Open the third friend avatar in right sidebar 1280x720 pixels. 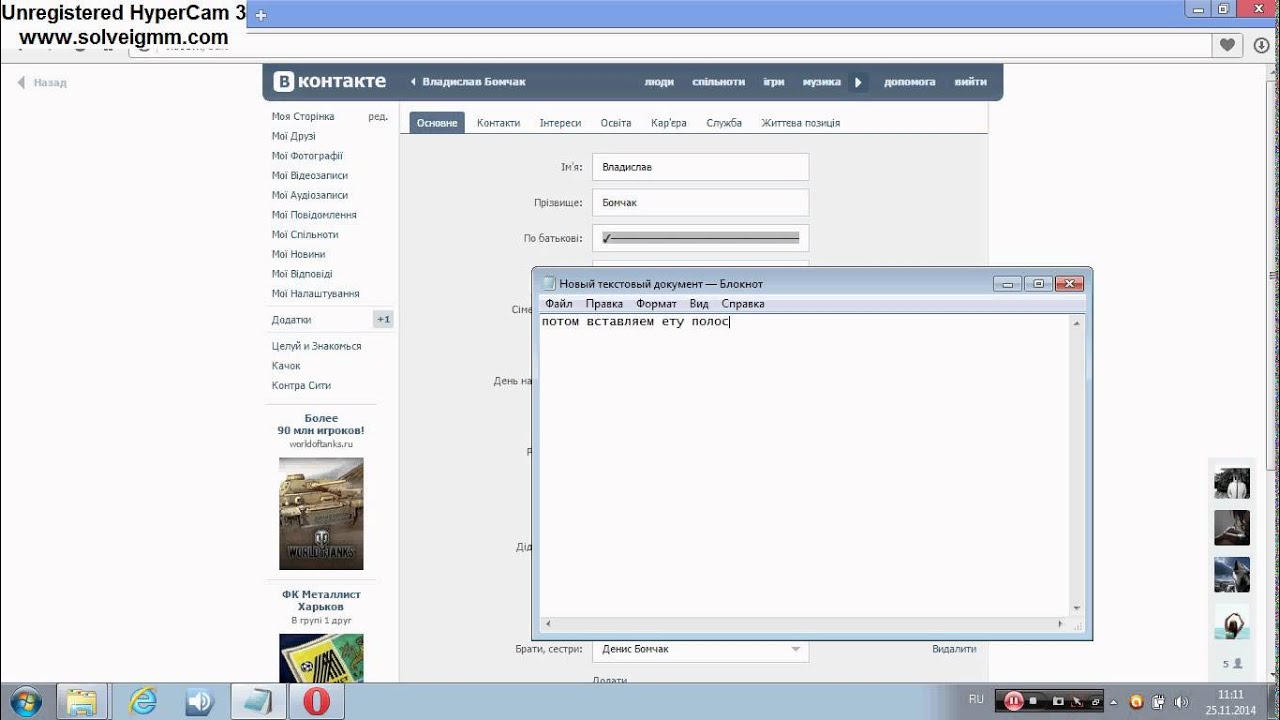click(x=1232, y=574)
